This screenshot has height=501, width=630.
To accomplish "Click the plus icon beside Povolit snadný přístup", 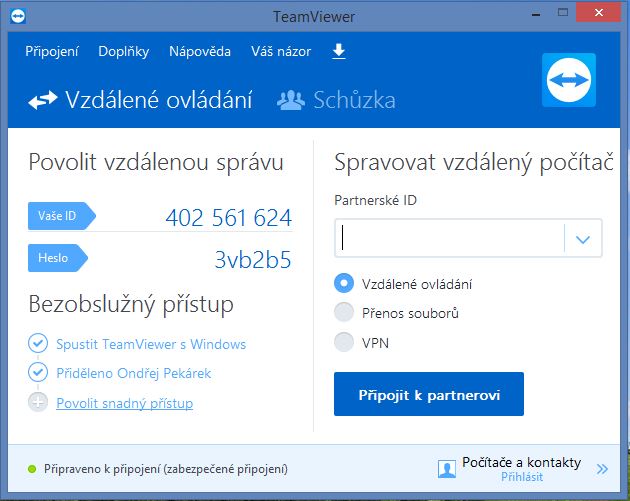I will (x=38, y=402).
